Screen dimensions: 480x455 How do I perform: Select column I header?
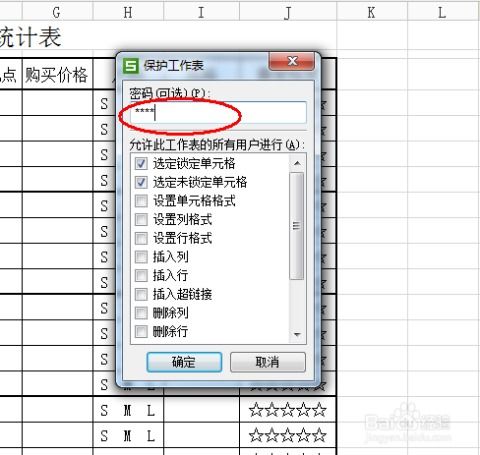tap(201, 13)
